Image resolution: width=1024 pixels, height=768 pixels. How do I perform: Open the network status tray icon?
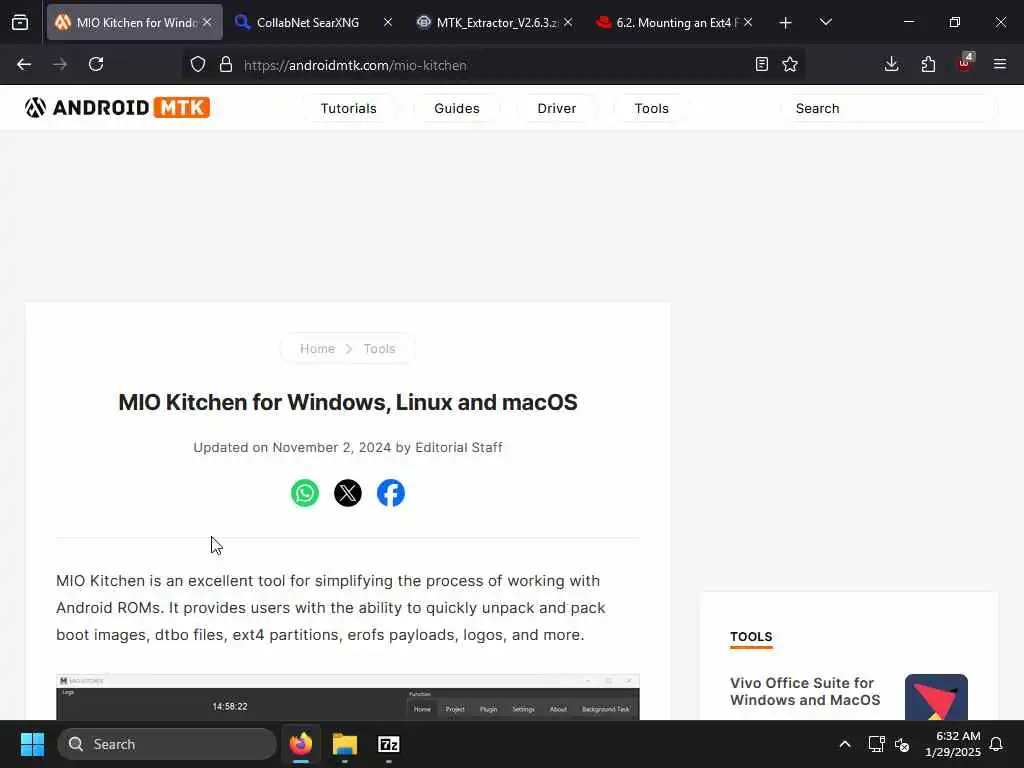[876, 744]
